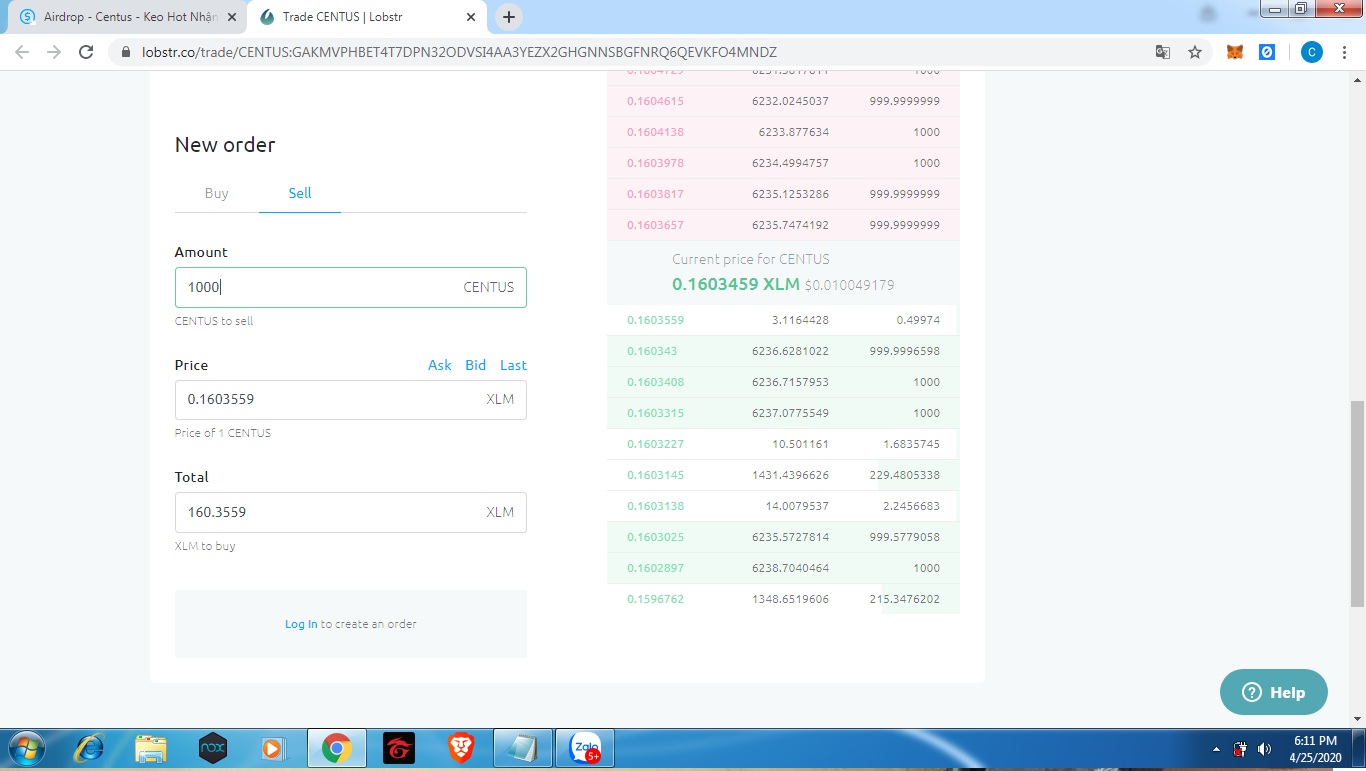The image size is (1366, 771).
Task: Select bid order priced 0.1603559
Action: click(783, 320)
